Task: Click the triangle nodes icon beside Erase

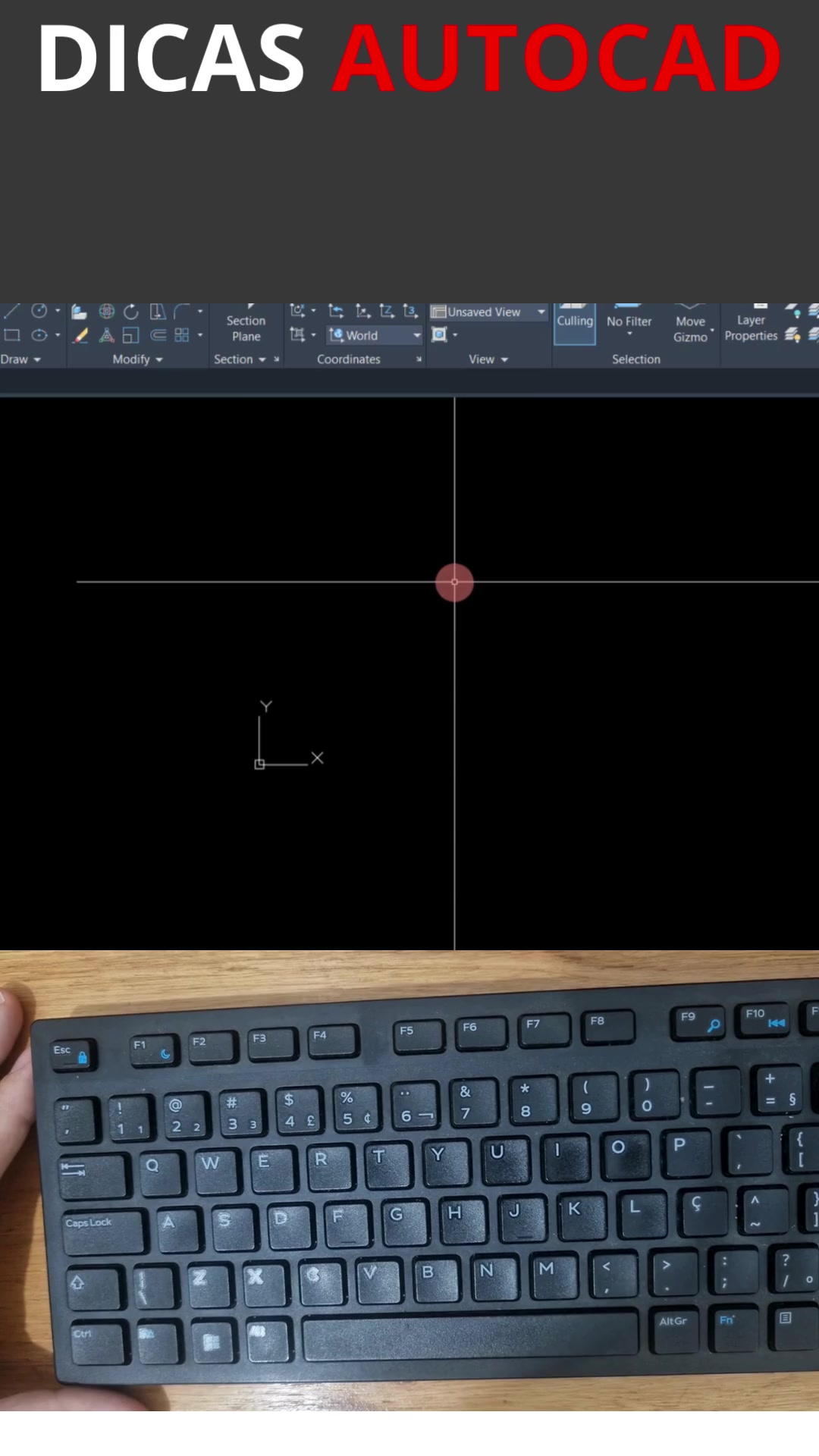Action: 107,335
